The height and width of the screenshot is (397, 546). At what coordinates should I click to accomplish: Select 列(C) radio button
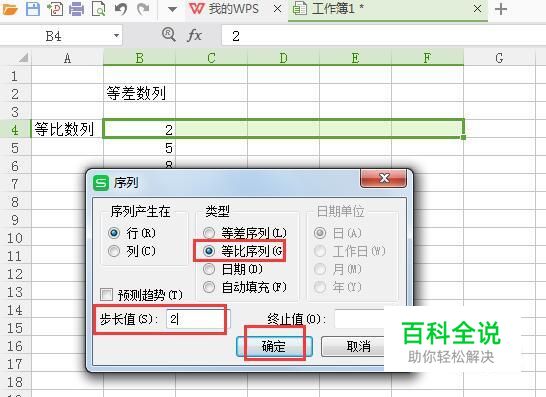point(114,251)
